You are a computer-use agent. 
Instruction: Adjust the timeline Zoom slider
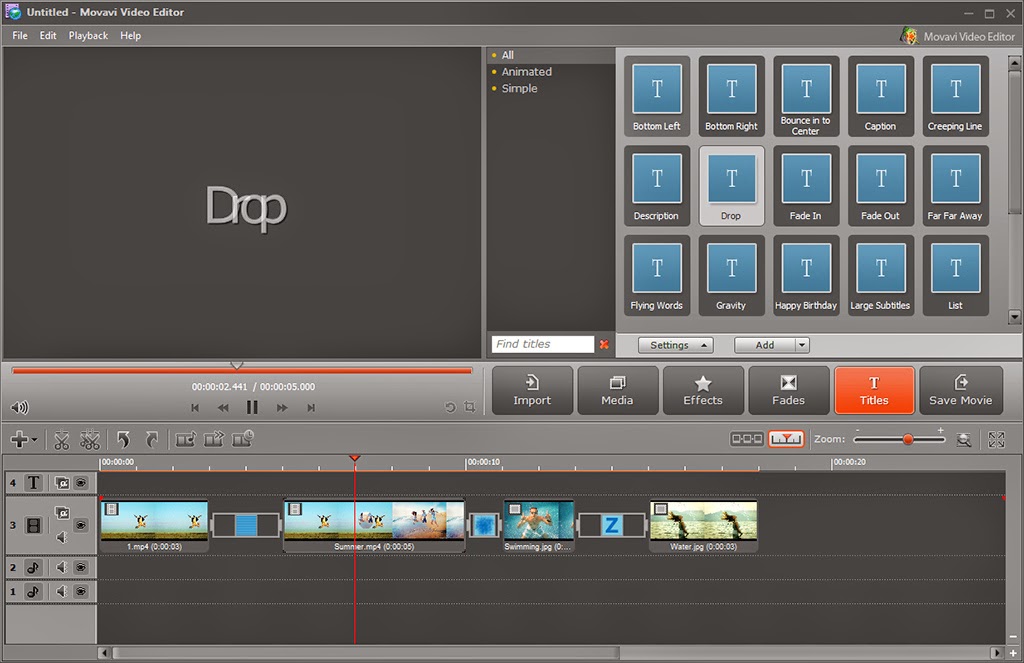pos(910,438)
